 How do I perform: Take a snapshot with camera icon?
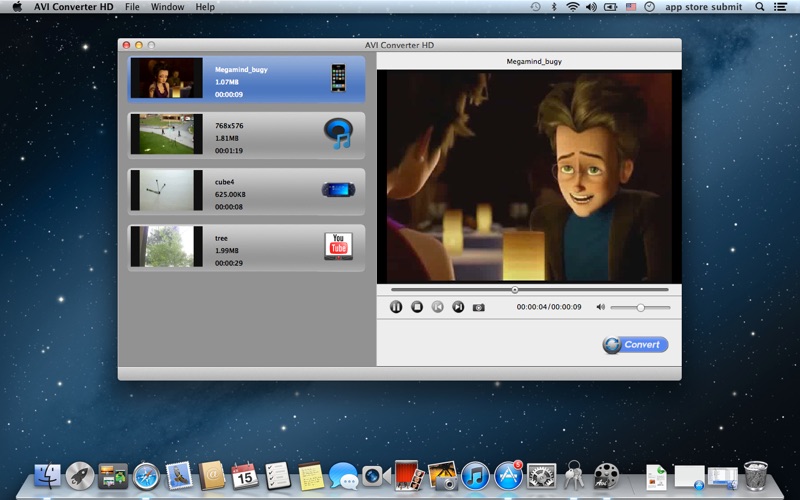(479, 307)
